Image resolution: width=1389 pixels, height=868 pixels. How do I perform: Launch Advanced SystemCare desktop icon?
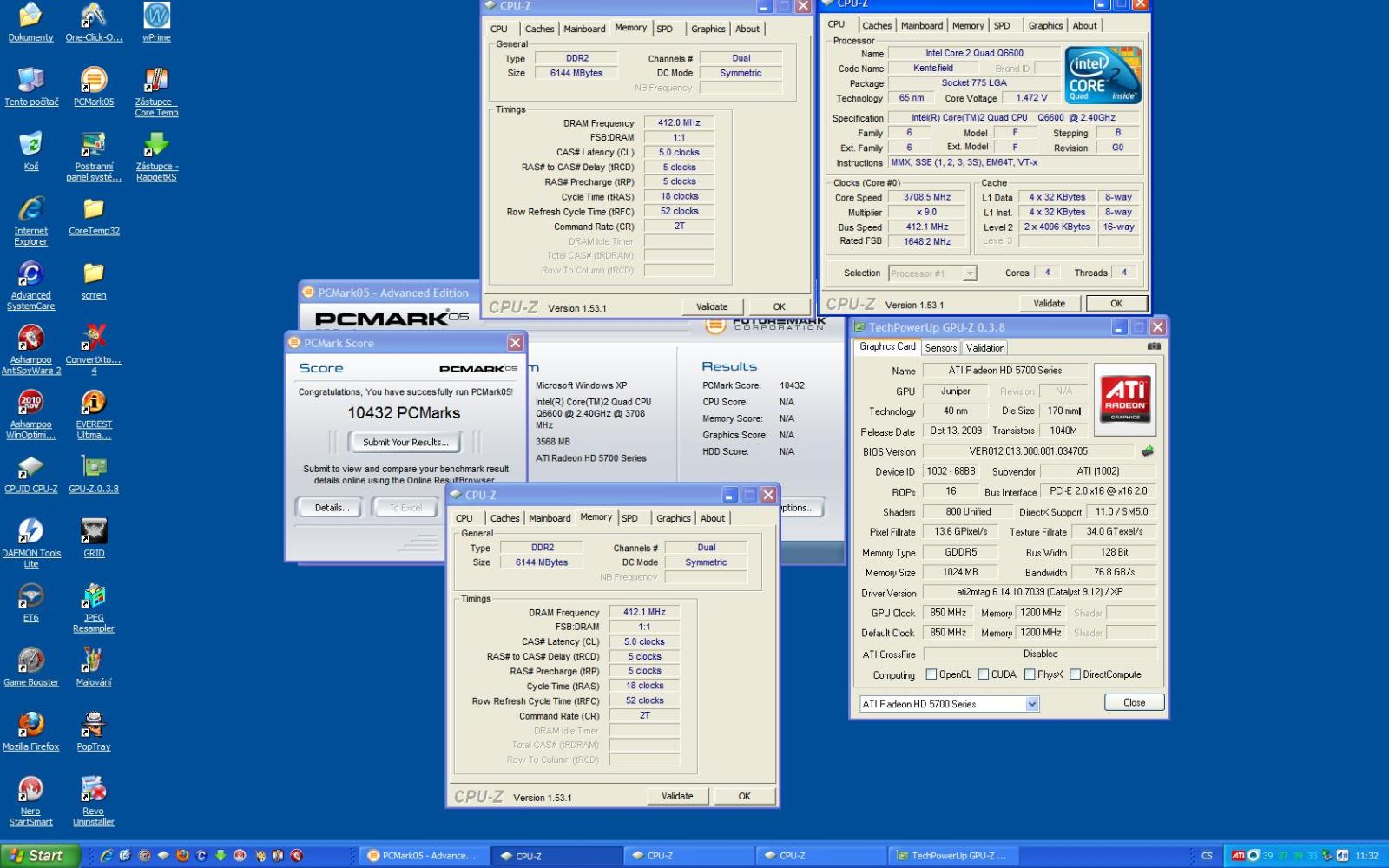pyautogui.click(x=31, y=285)
